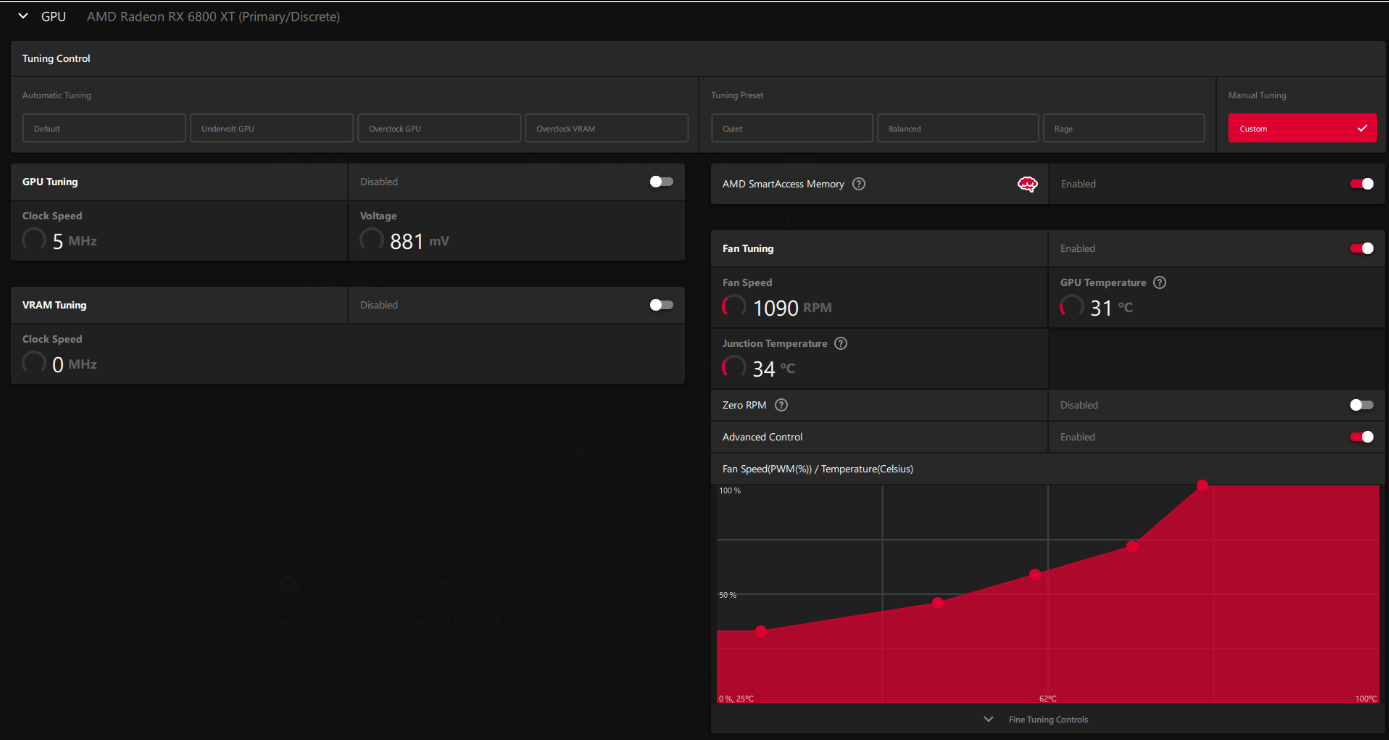The height and width of the screenshot is (740, 1389).
Task: Disable the Fan Tuning toggle
Action: click(1361, 248)
